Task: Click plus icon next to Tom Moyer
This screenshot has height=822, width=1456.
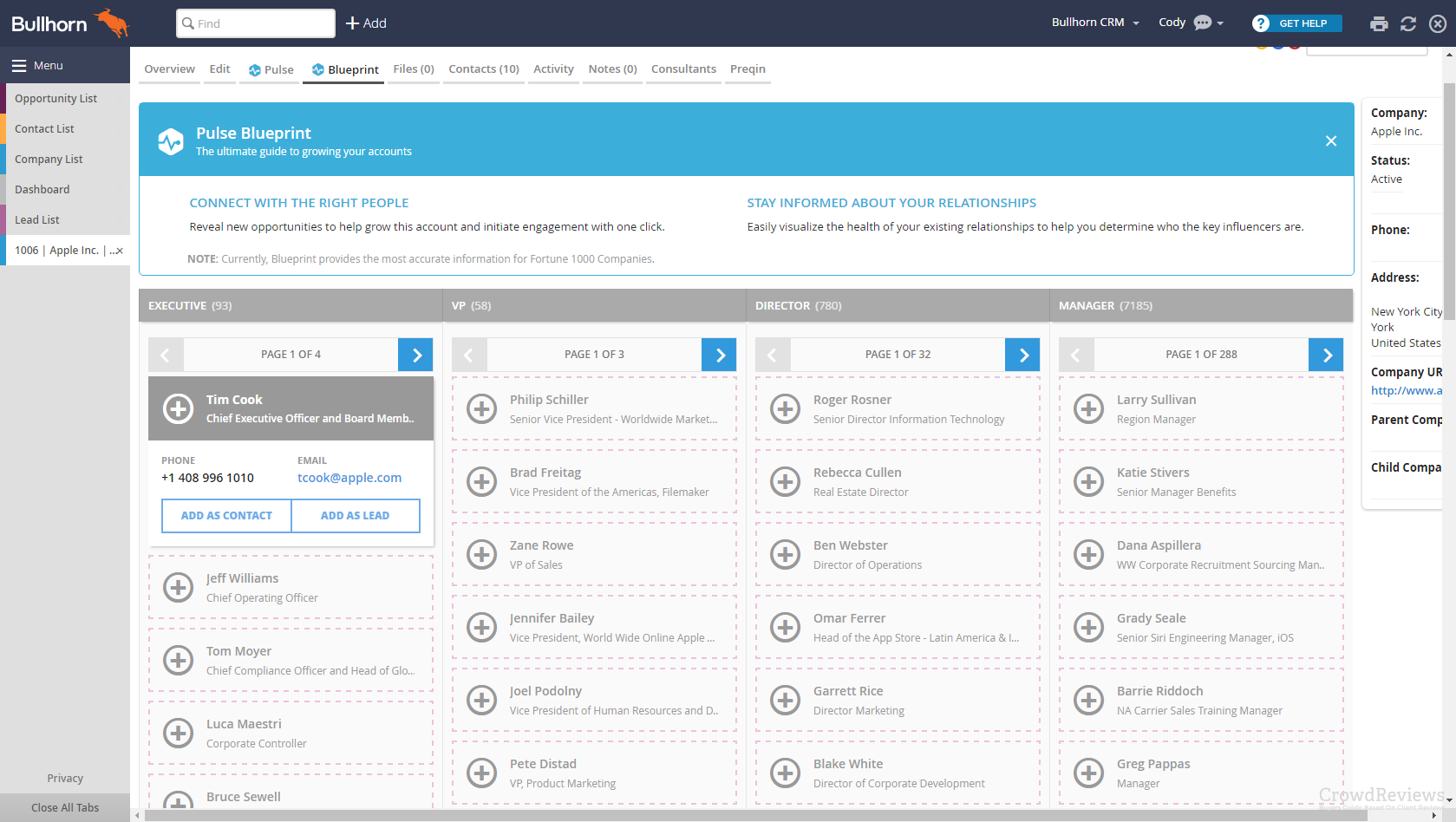Action: click(x=179, y=660)
